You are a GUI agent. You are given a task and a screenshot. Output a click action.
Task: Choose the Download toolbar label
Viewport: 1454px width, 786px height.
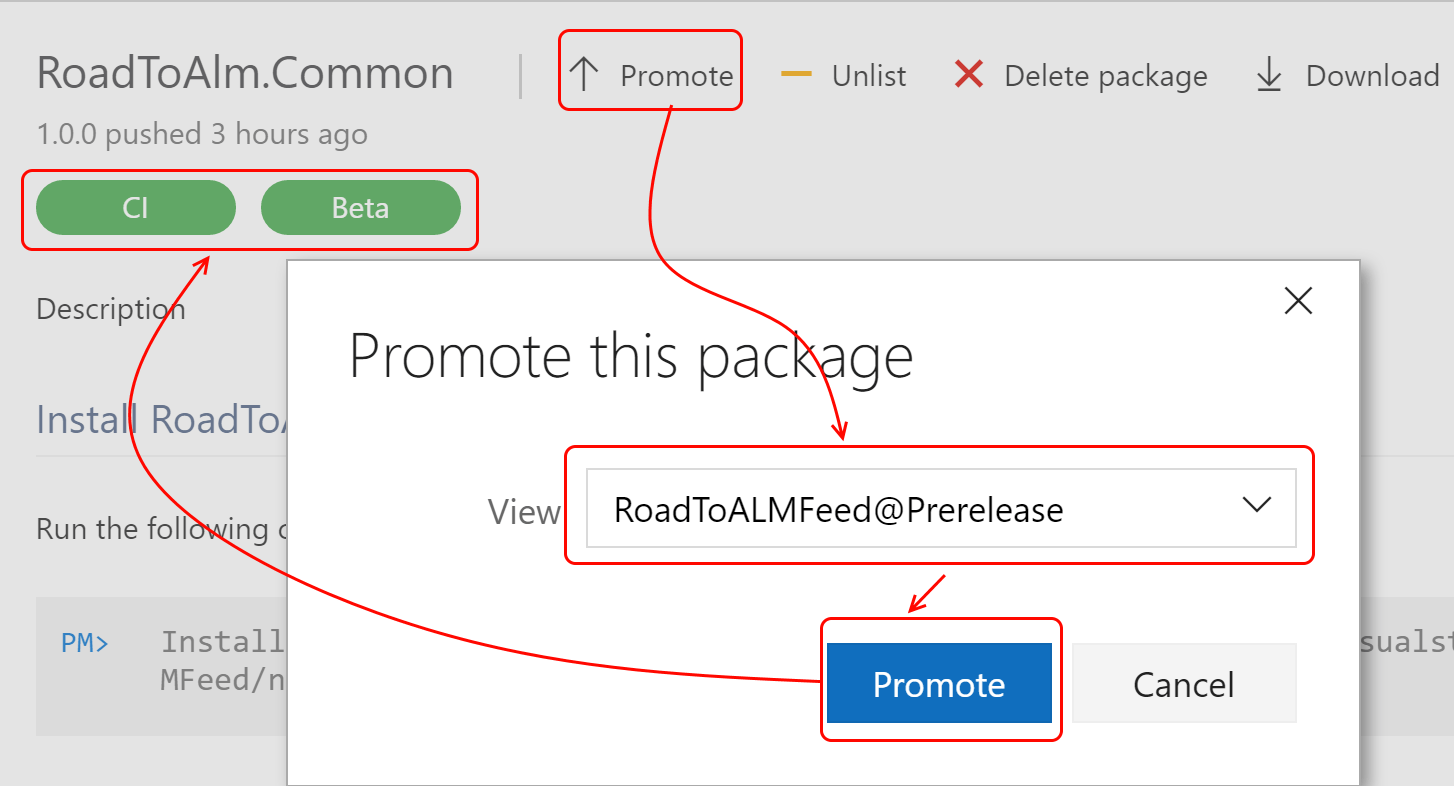[1372, 76]
